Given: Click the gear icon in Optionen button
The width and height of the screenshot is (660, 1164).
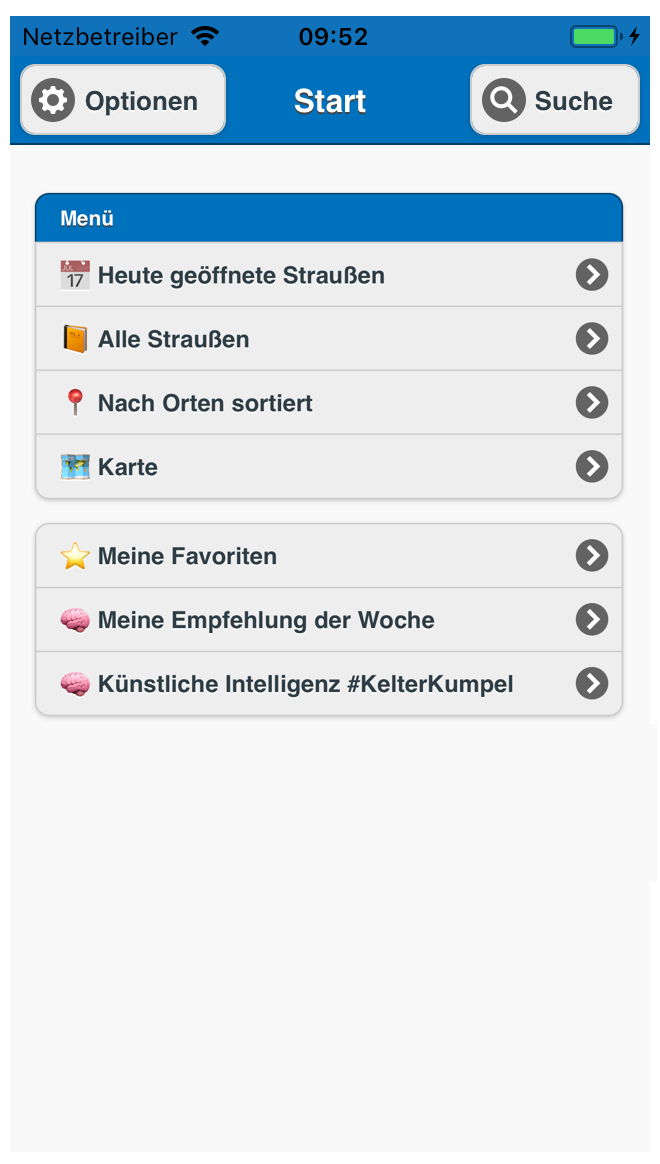Looking at the screenshot, I should pyautogui.click(x=53, y=101).
